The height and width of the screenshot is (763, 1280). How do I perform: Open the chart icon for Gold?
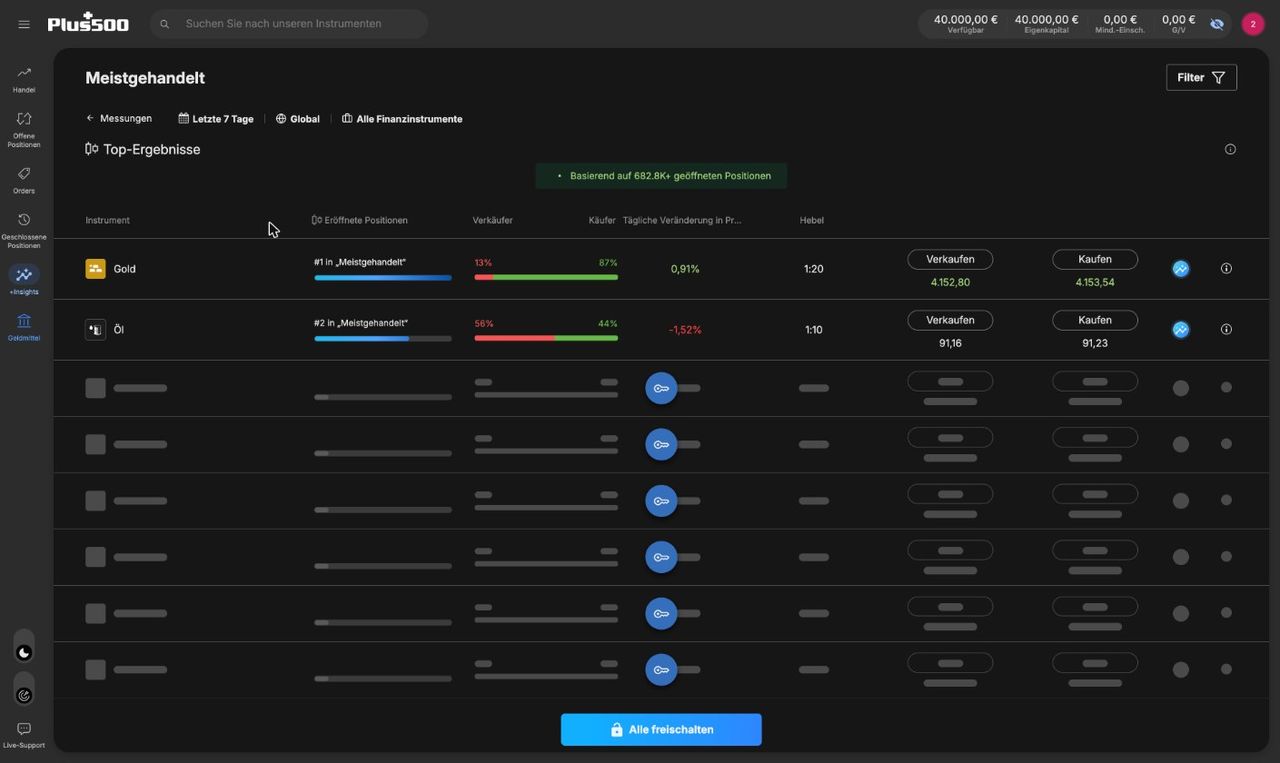(x=1181, y=269)
